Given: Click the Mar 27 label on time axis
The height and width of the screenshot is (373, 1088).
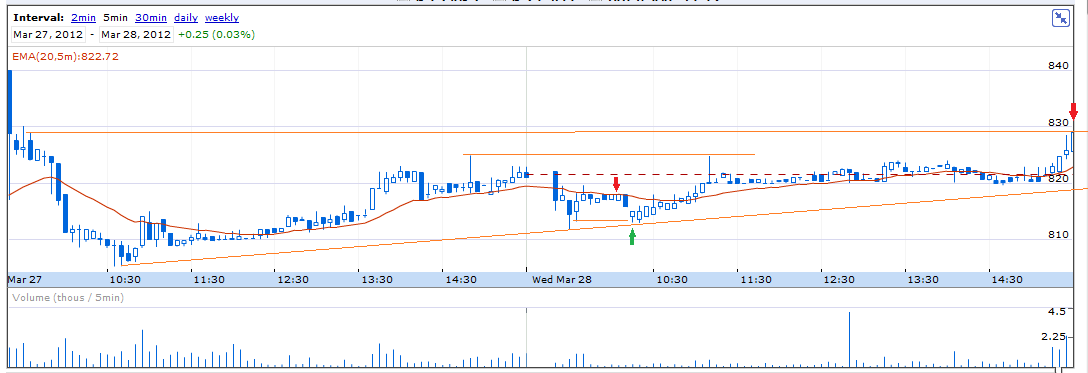Looking at the screenshot, I should point(26,279).
